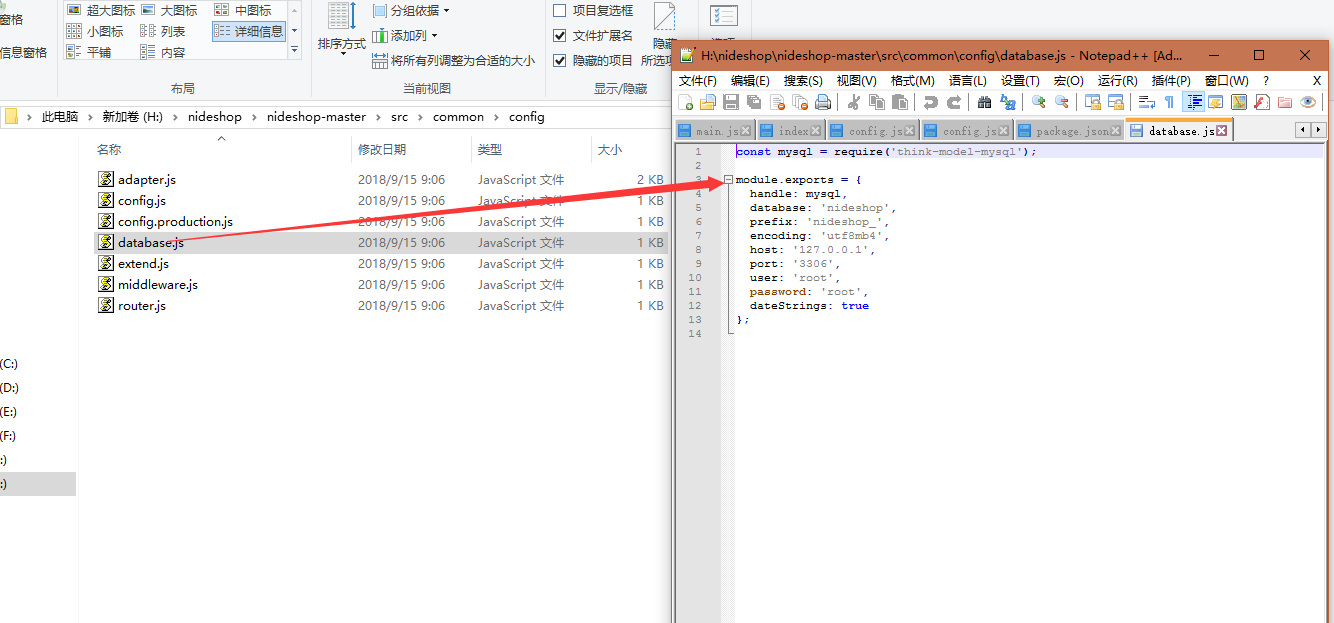Click the Redo arrow icon
The height and width of the screenshot is (623, 1334).
(x=954, y=102)
